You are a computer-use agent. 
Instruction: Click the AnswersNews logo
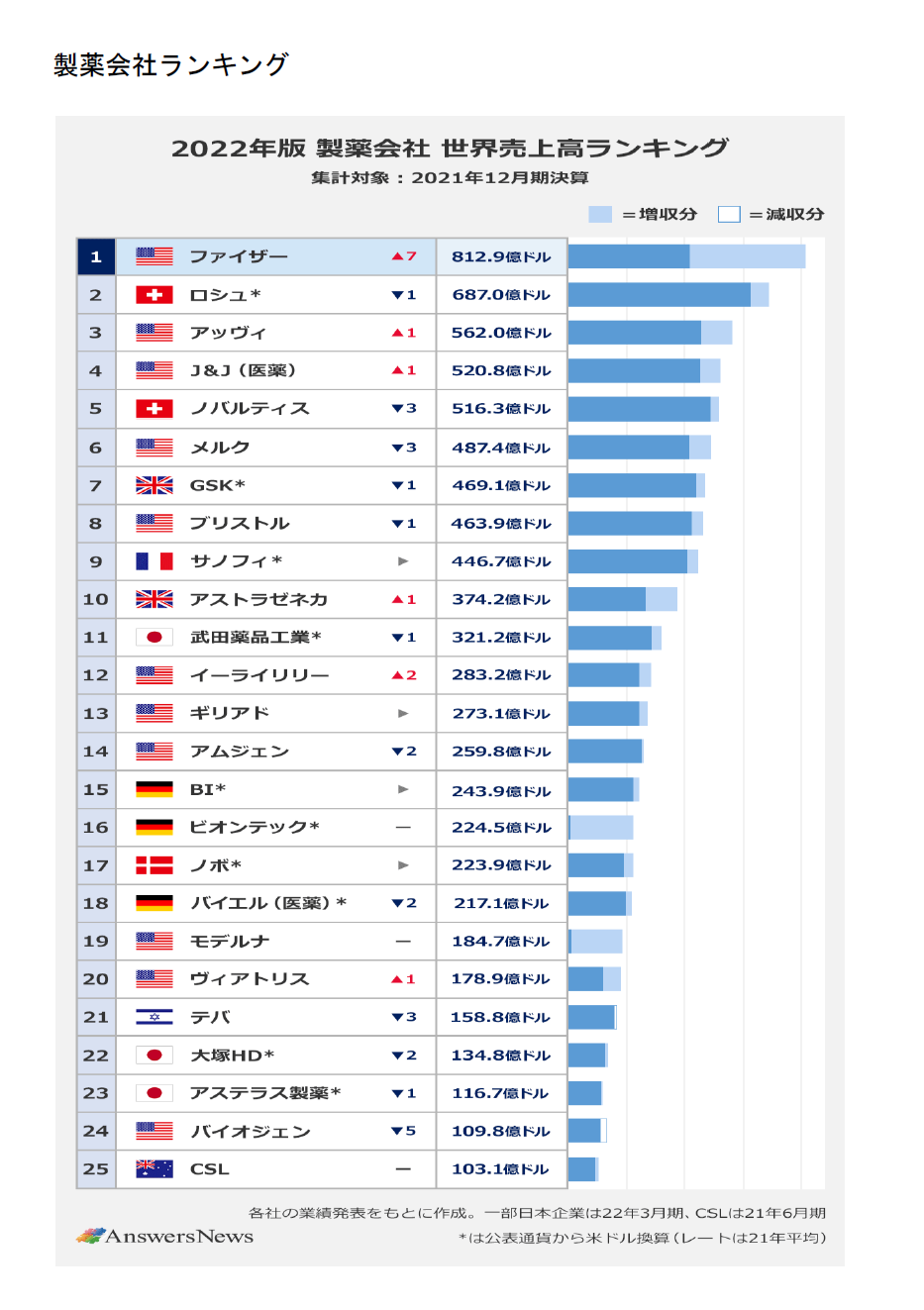click(x=164, y=1236)
